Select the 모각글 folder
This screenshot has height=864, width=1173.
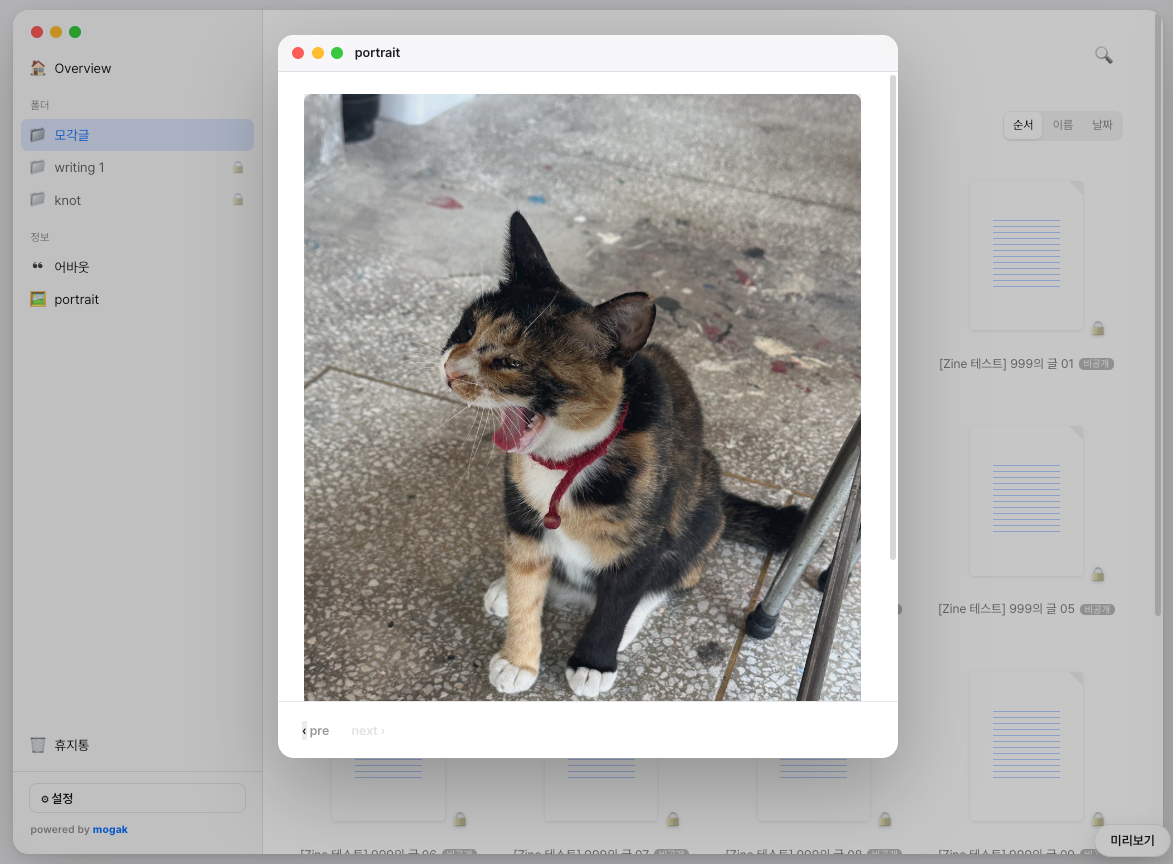[x=137, y=135]
